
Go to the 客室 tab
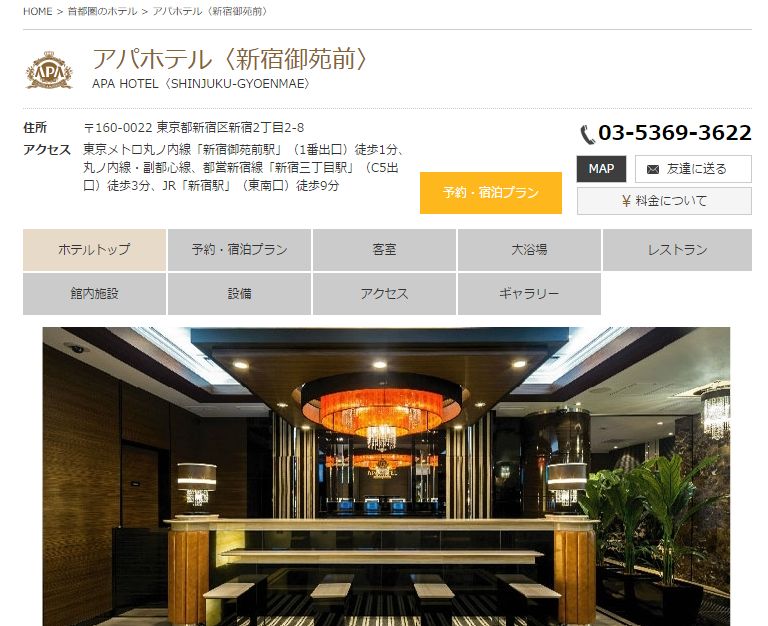tap(384, 249)
